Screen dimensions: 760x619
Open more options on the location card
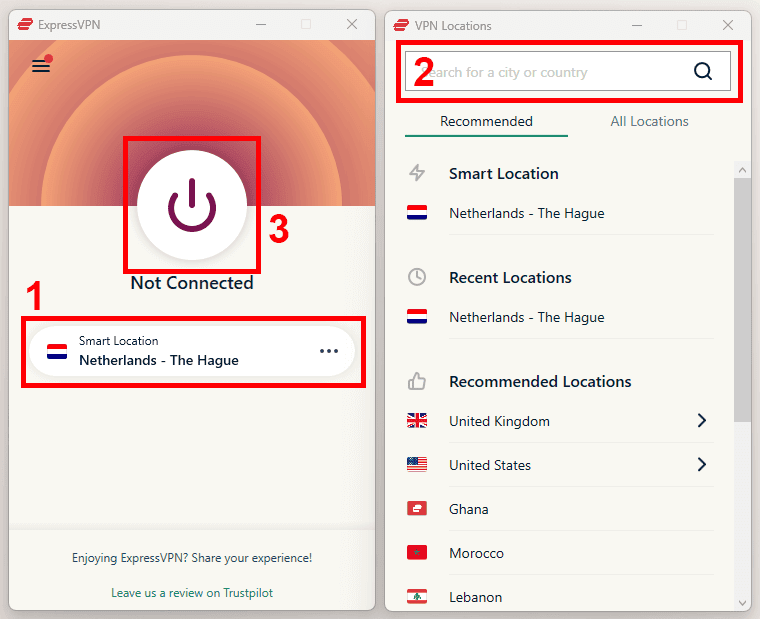point(329,351)
